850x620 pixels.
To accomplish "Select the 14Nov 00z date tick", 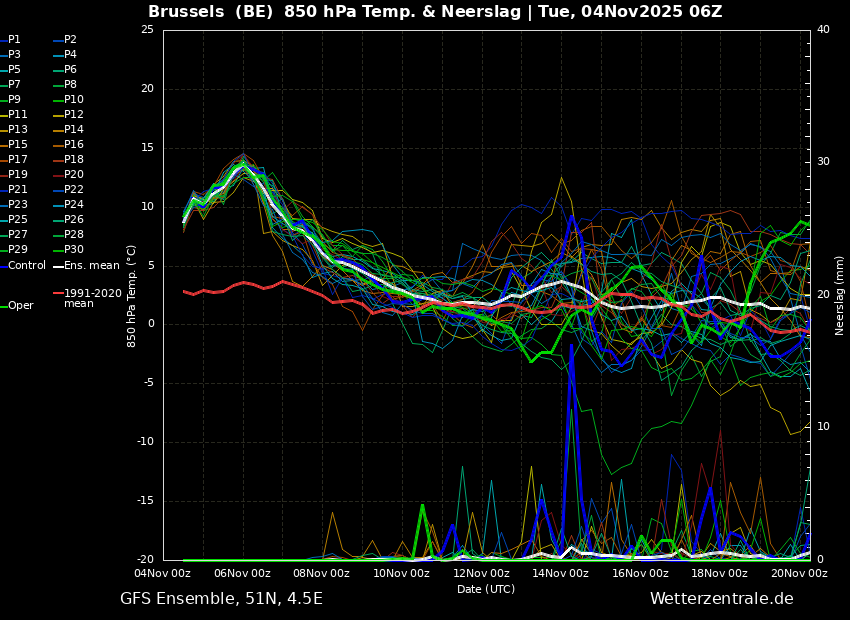I will [560, 574].
